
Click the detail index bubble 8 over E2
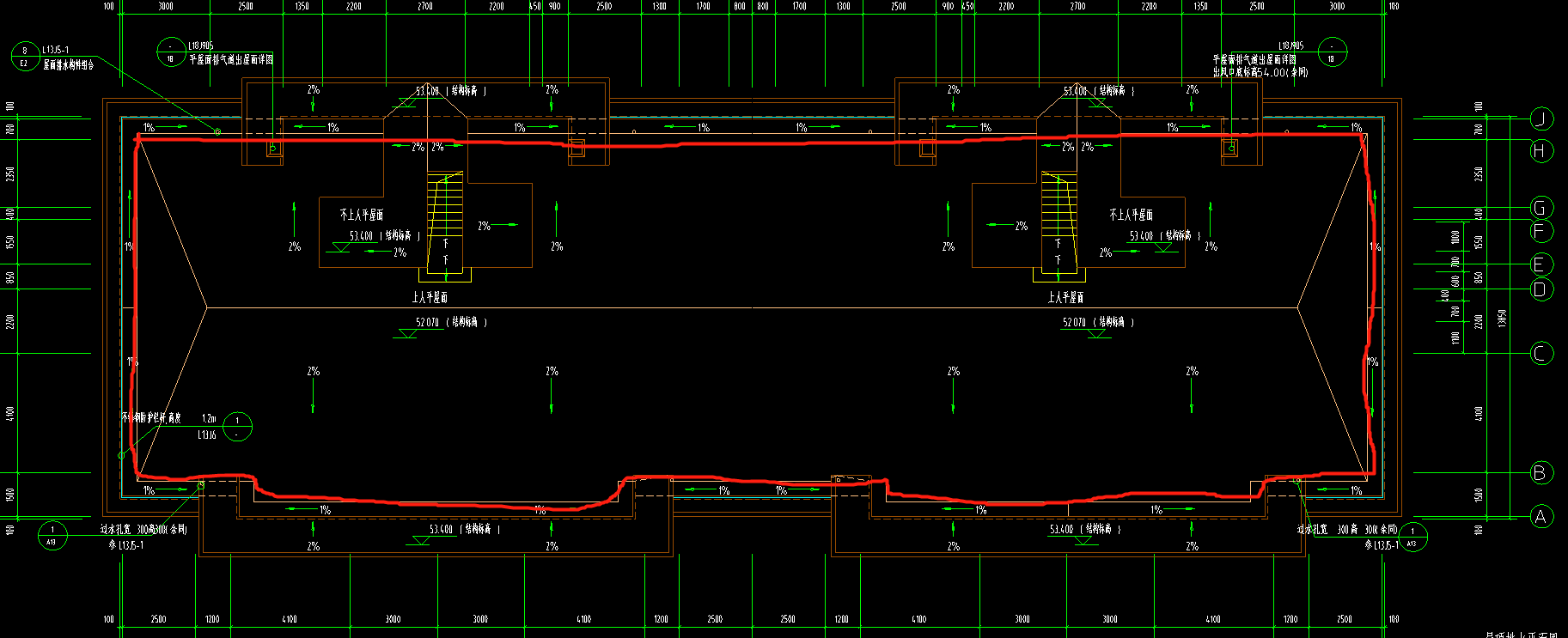pos(25,57)
